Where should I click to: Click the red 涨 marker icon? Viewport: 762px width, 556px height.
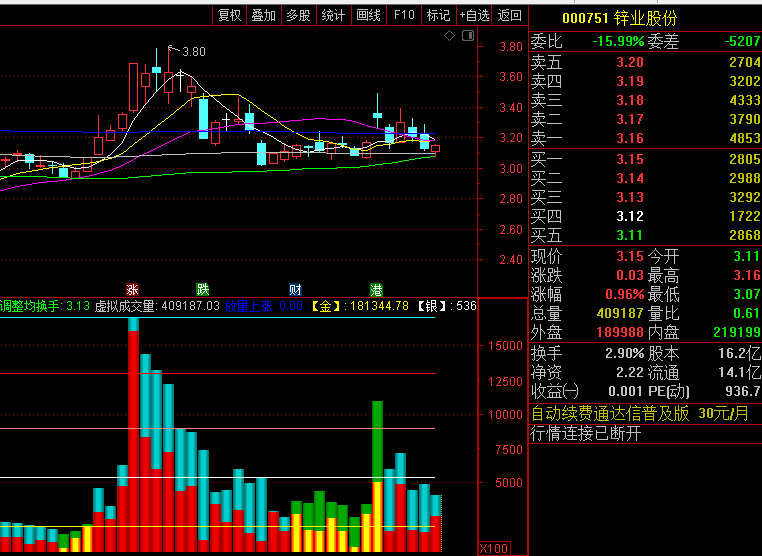[132, 289]
